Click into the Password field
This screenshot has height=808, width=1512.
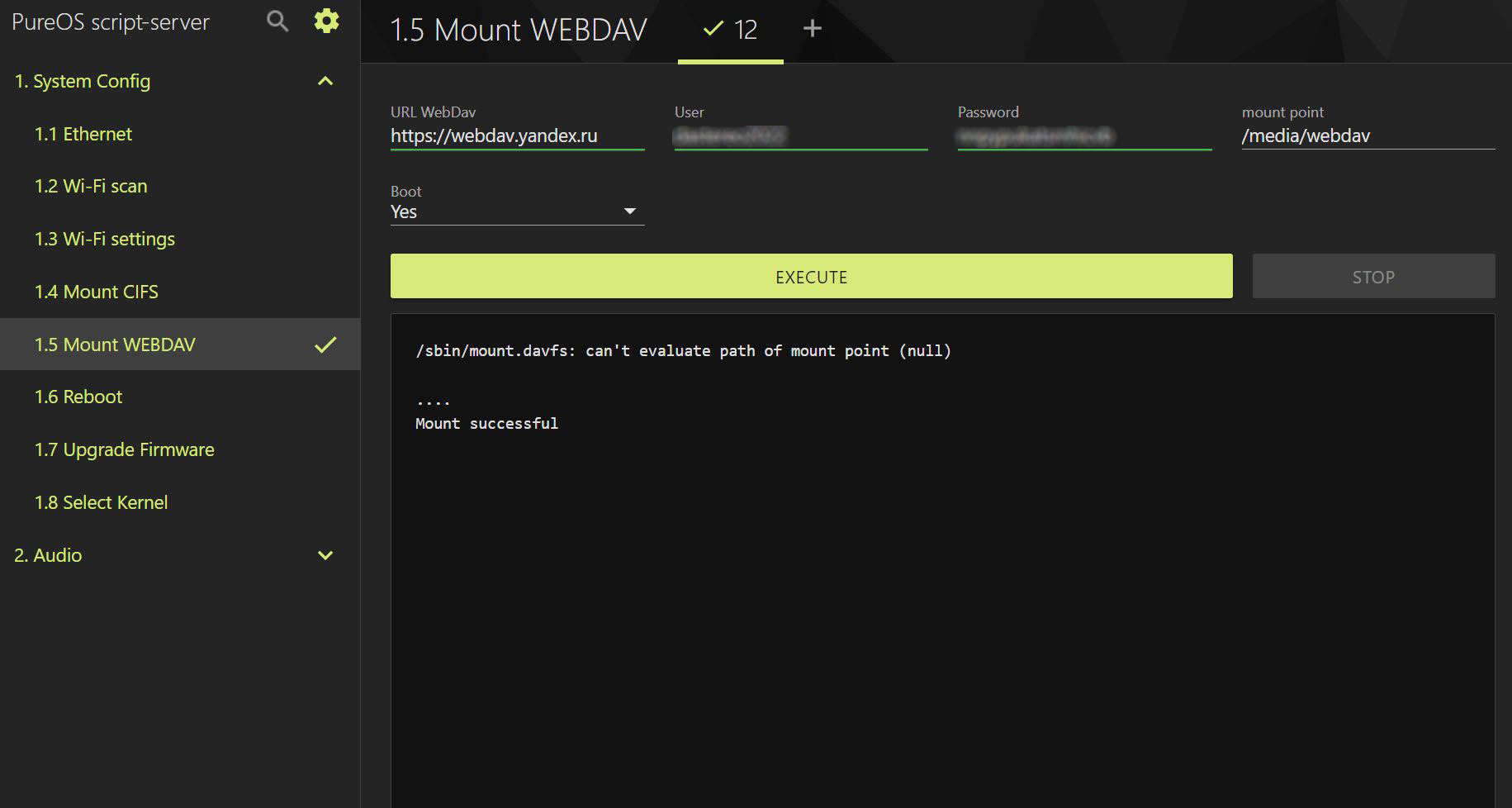point(1083,135)
